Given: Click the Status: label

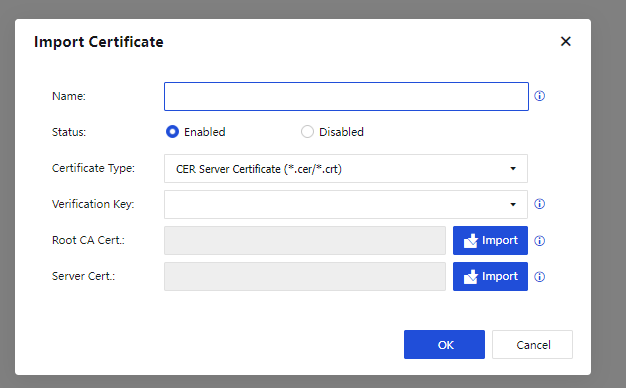Looking at the screenshot, I should pos(69,132).
